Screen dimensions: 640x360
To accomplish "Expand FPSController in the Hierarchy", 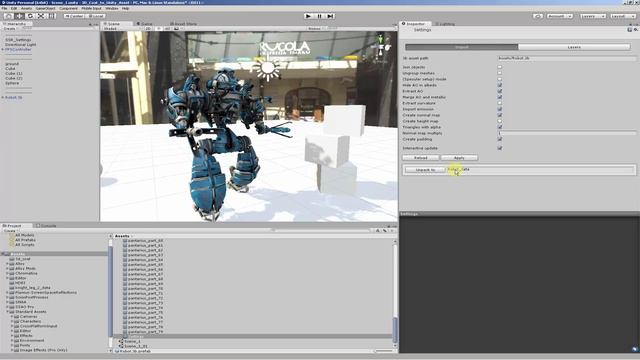I will pos(3,50).
